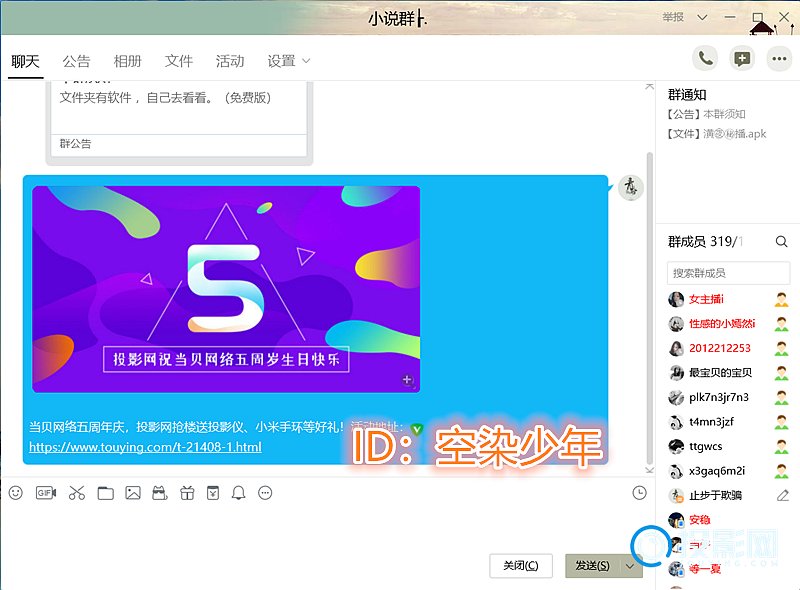Switch to the 聊天 tab
Viewport: 800px width, 590px height.
[x=25, y=61]
